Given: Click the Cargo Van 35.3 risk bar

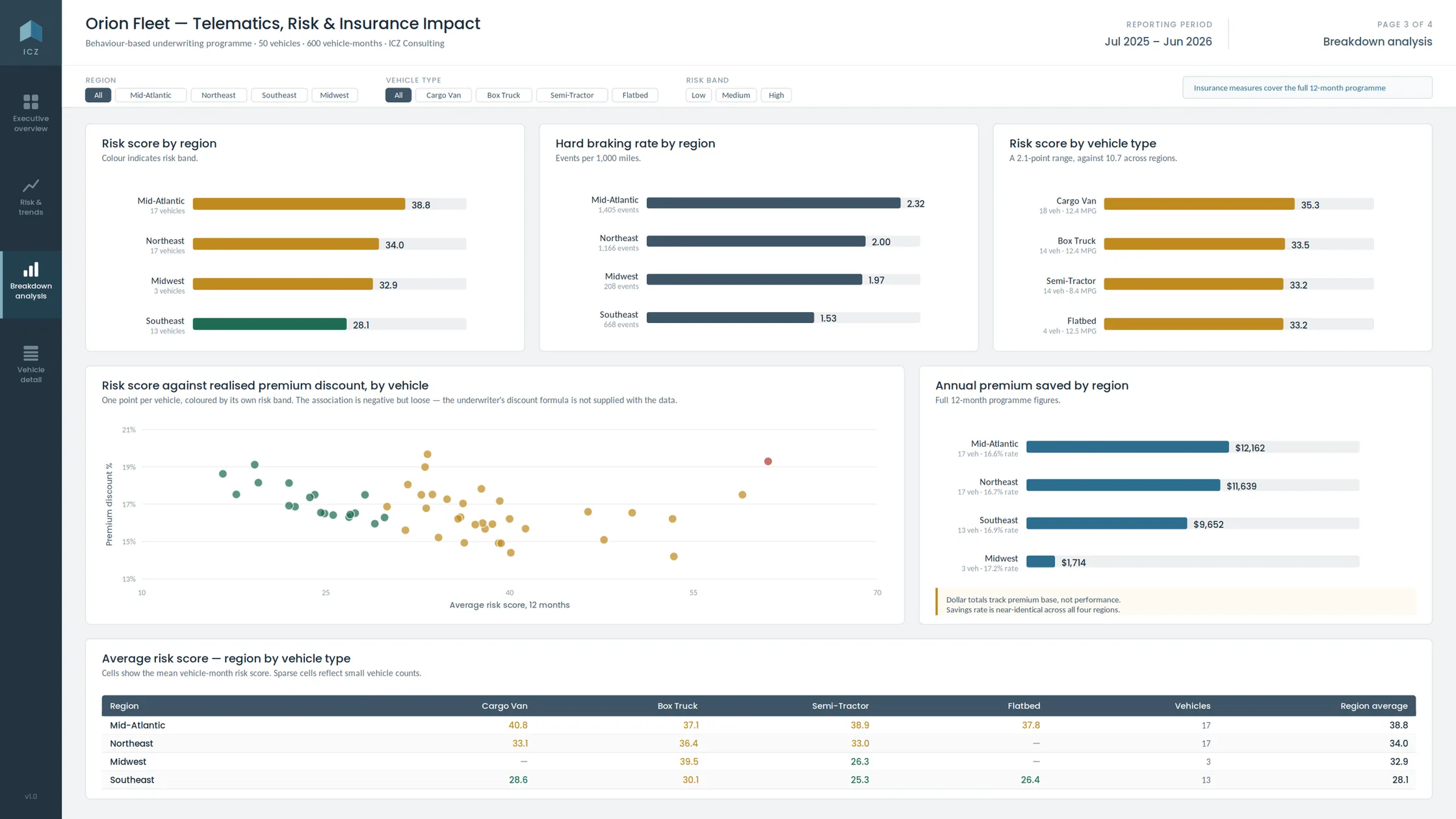Looking at the screenshot, I should tap(1199, 204).
